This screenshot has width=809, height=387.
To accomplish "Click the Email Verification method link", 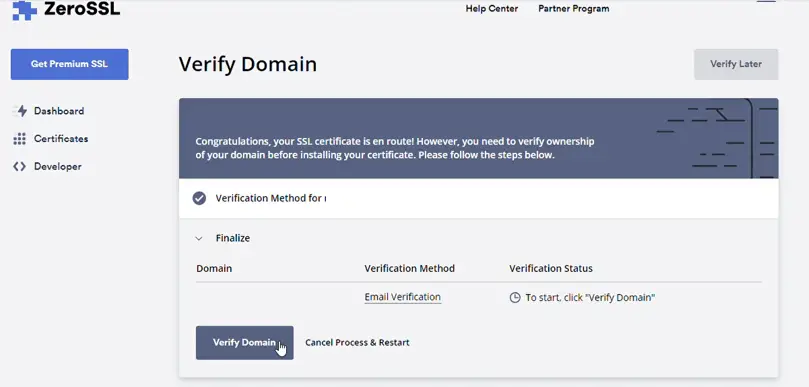I will click(402, 297).
